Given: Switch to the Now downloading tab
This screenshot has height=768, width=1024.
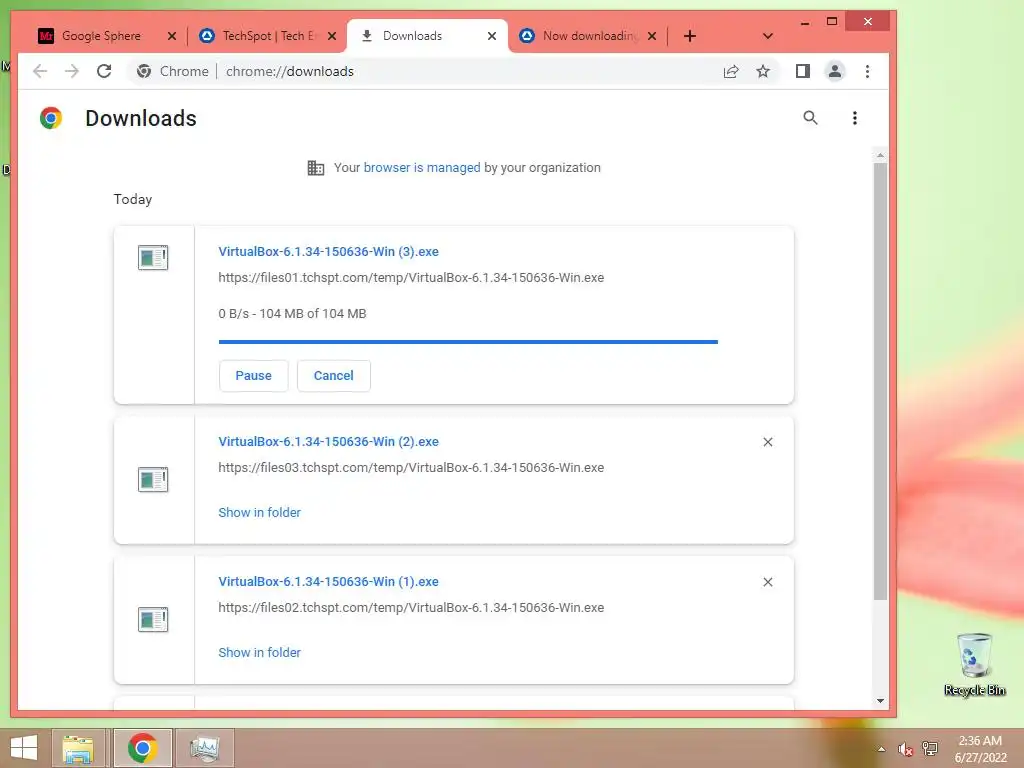Looking at the screenshot, I should pos(588,36).
